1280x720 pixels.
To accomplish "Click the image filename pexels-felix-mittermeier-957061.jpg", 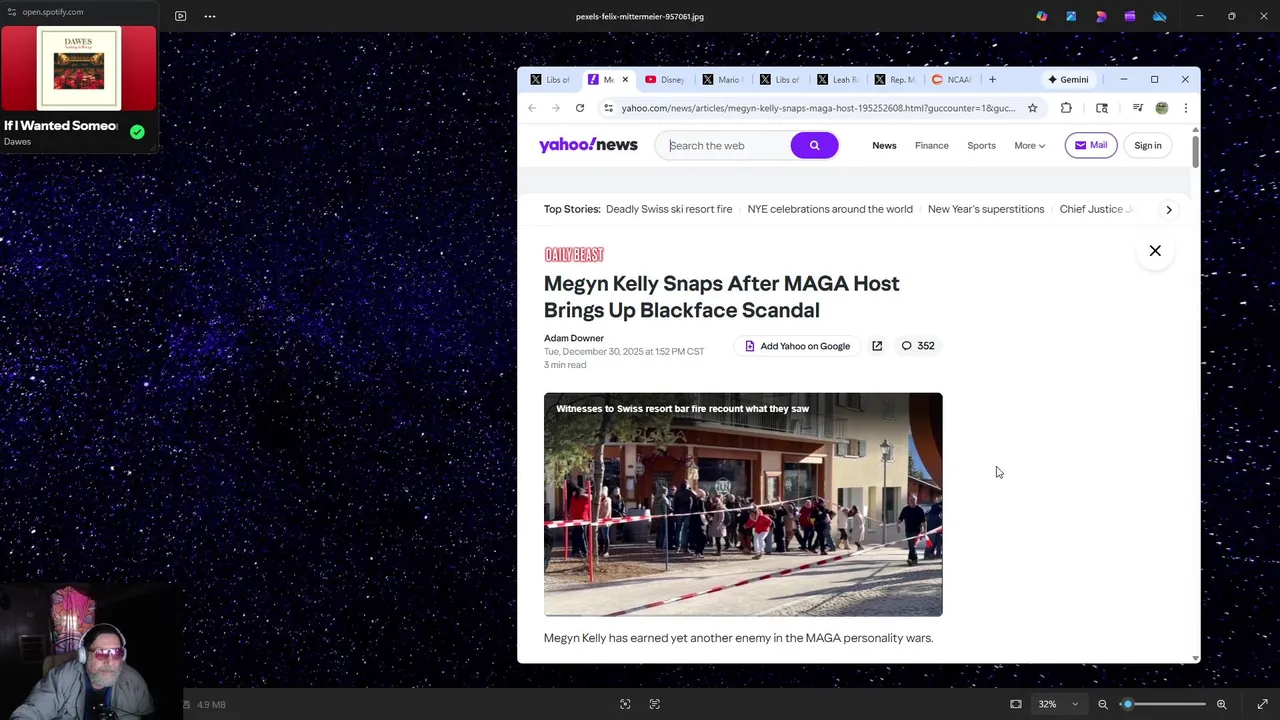I will [640, 17].
